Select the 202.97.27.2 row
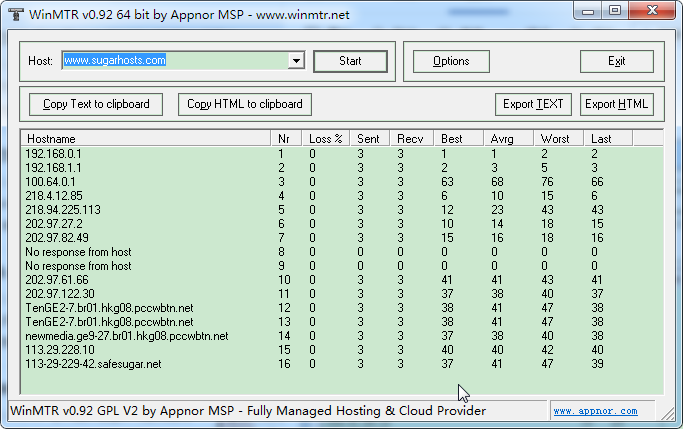Viewport: 683px width, 429px height. pyautogui.click(x=342, y=224)
